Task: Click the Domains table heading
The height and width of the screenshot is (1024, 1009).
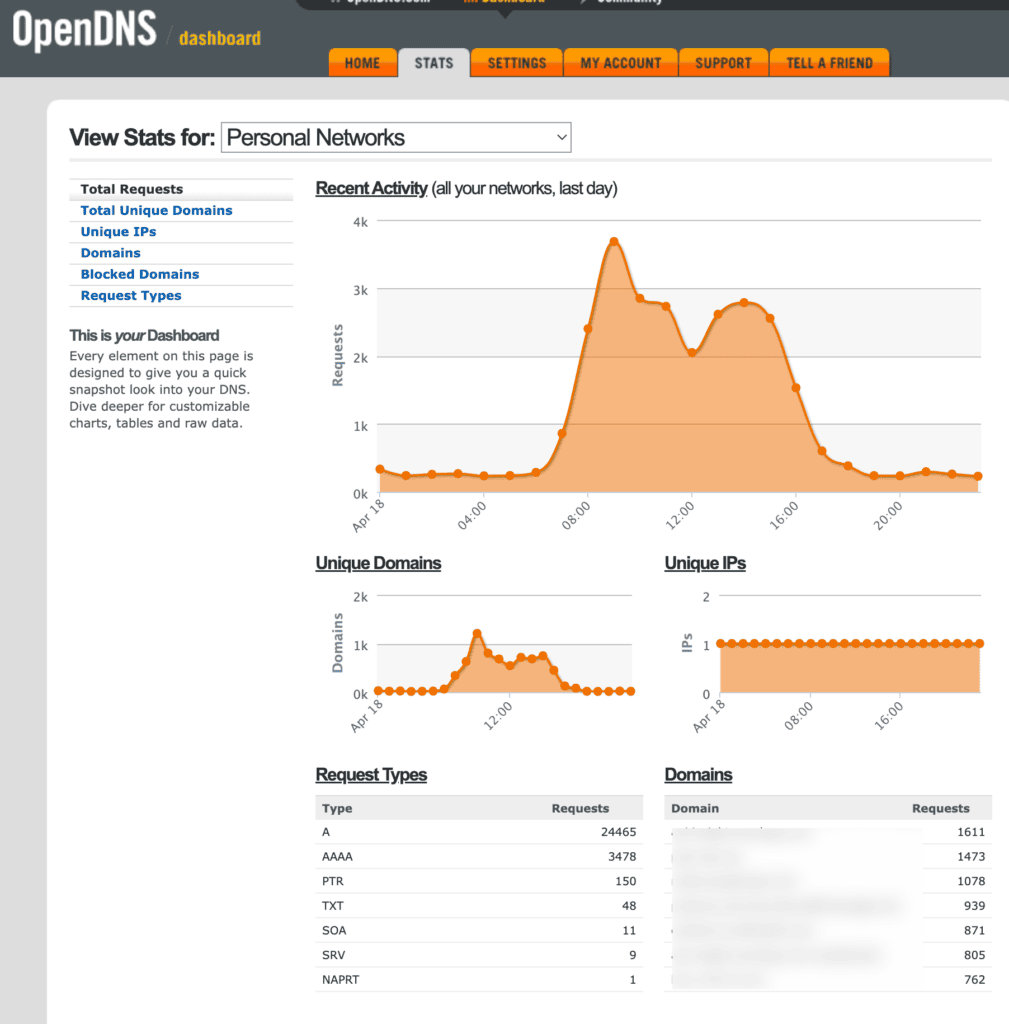Action: (698, 775)
